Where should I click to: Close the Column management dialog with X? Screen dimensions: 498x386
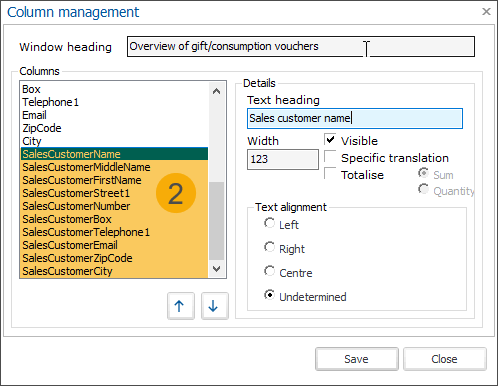[486, 12]
